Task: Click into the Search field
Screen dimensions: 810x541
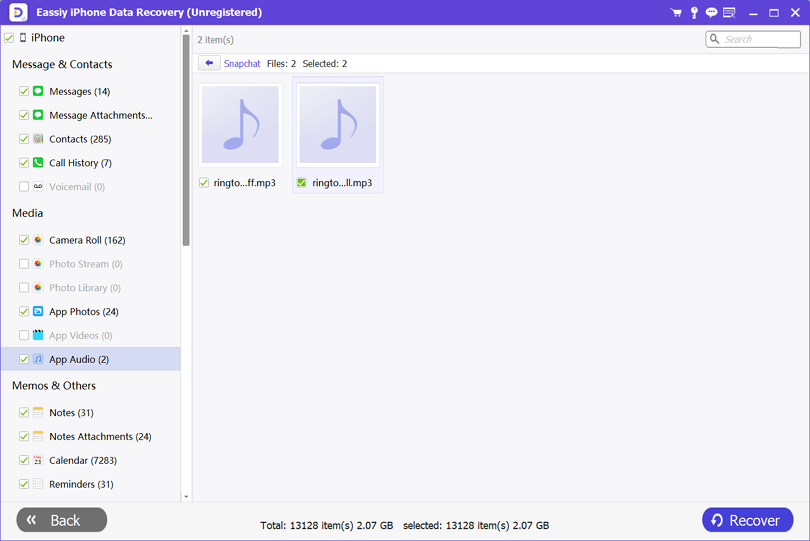Action: (x=753, y=39)
